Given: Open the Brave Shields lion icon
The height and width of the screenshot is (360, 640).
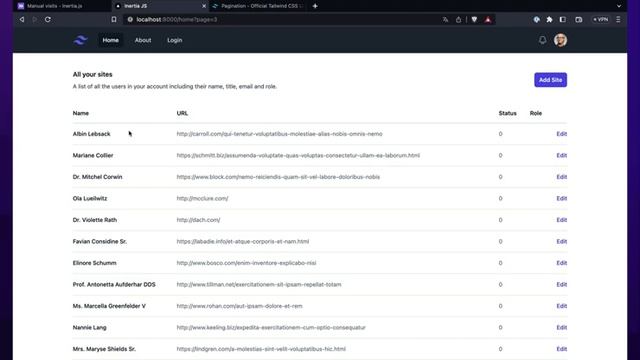Looking at the screenshot, I should coord(474,20).
